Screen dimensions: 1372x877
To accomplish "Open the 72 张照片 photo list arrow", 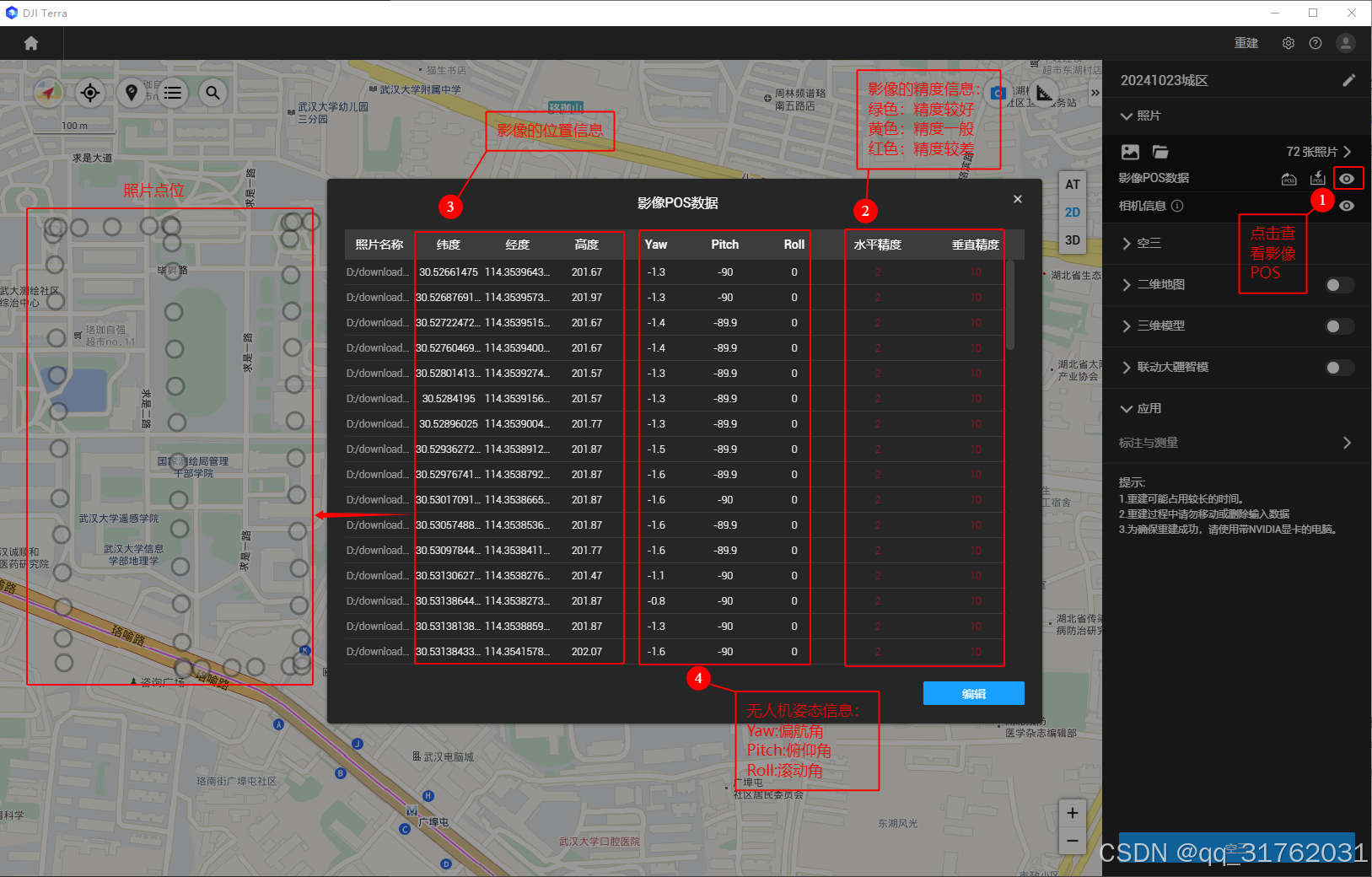I will 1348,152.
